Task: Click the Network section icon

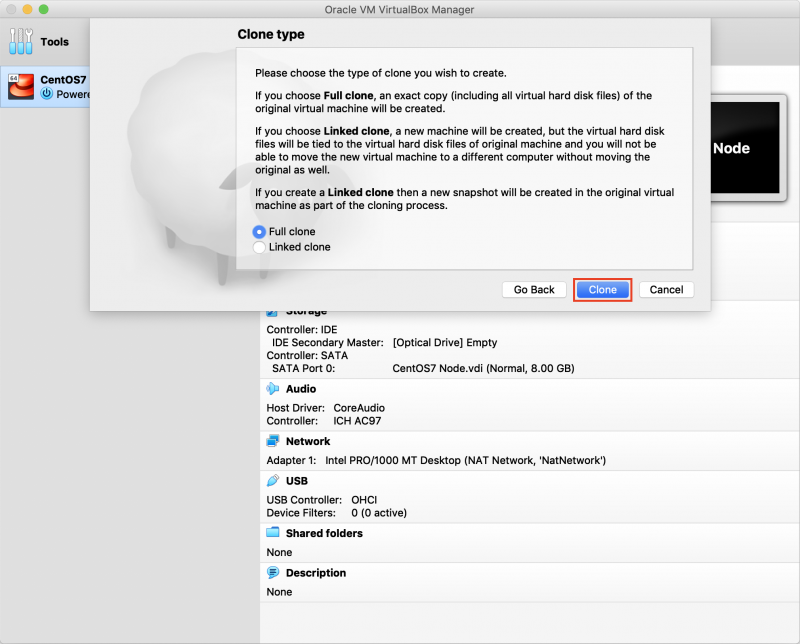Action: [x=273, y=441]
